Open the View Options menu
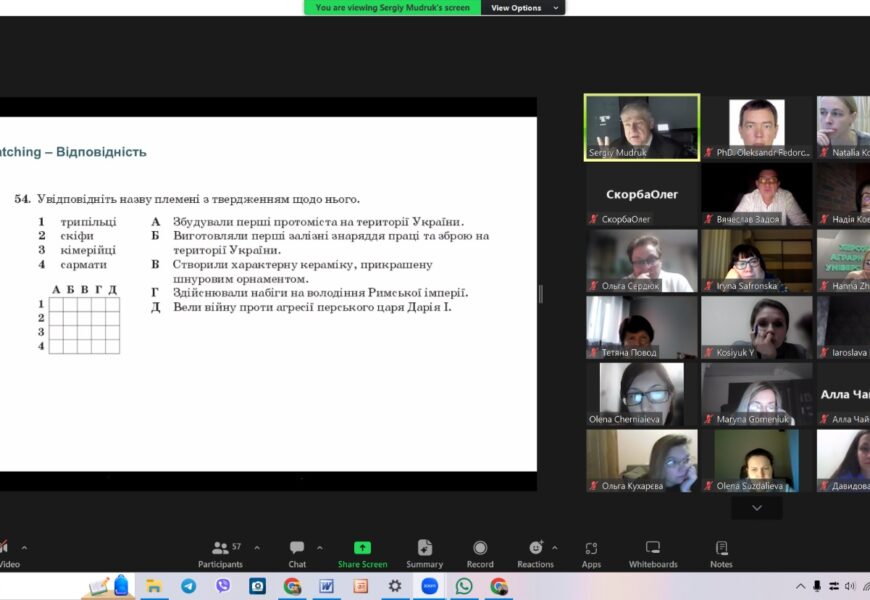Image resolution: width=870 pixels, height=600 pixels. [522, 8]
